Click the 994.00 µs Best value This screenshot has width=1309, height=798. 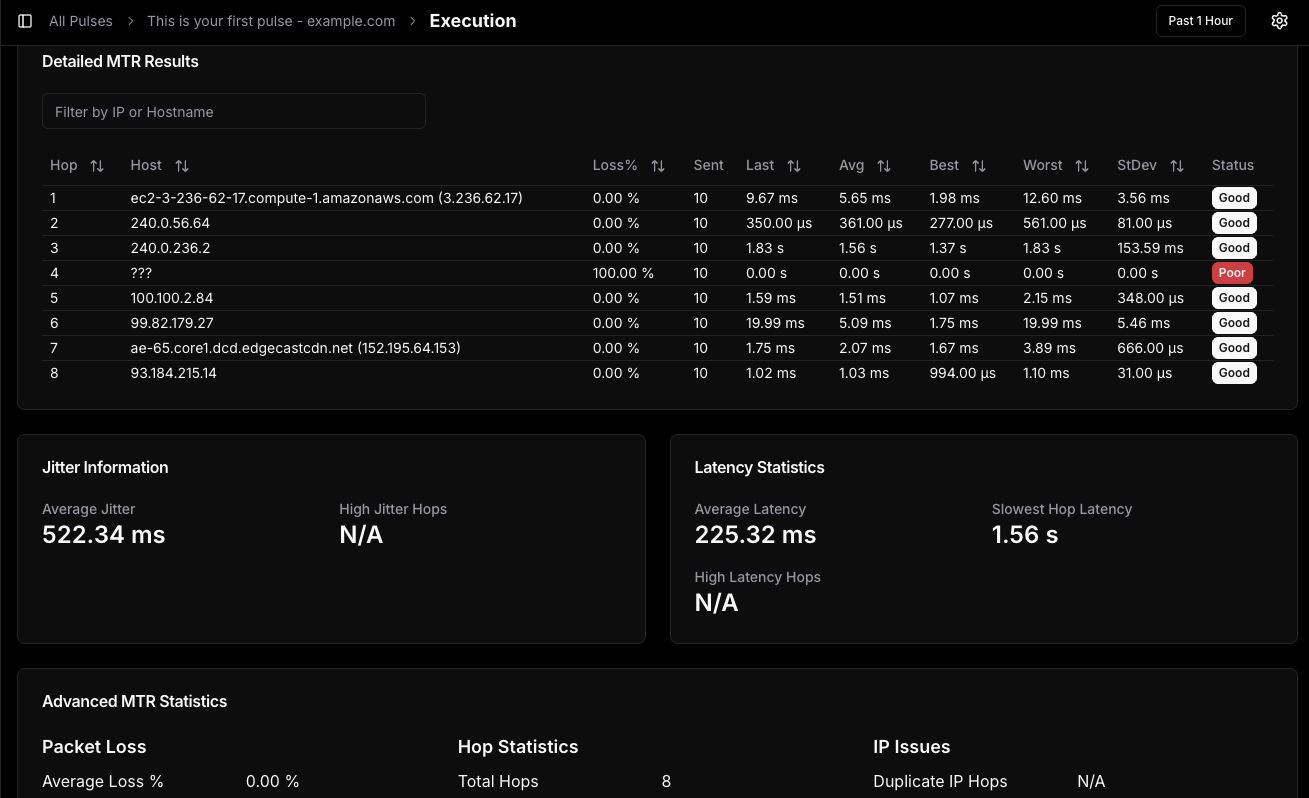point(963,373)
